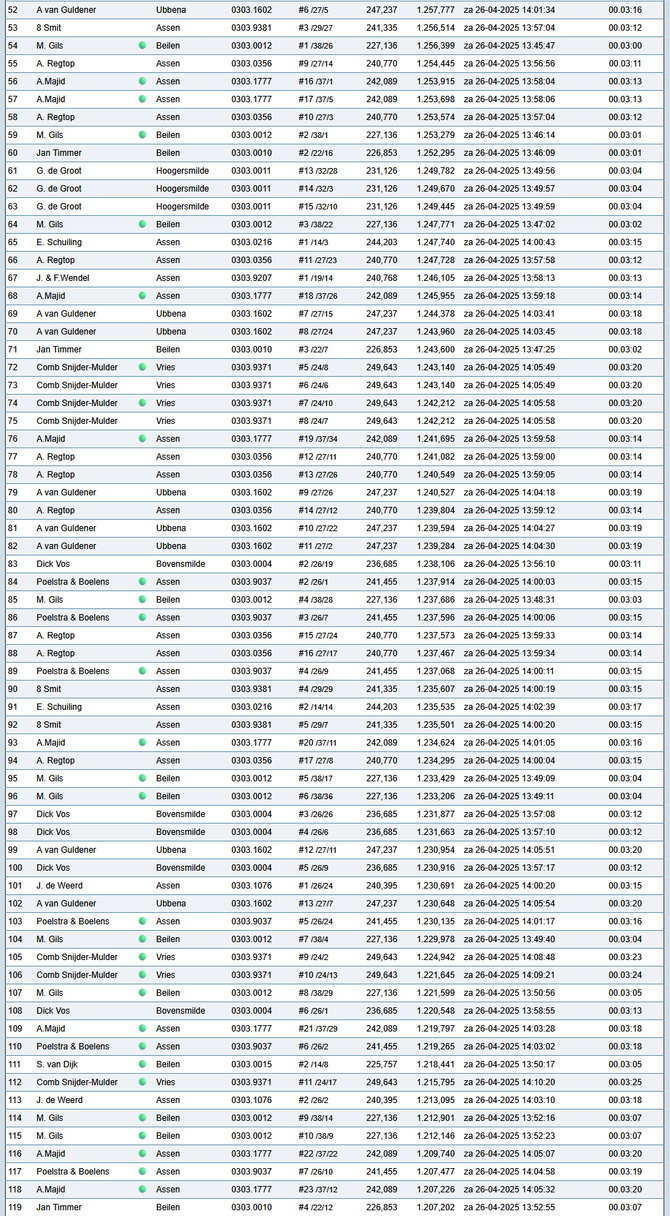
Task: Click Hoogersmilde in row 62
Action: click(182, 188)
